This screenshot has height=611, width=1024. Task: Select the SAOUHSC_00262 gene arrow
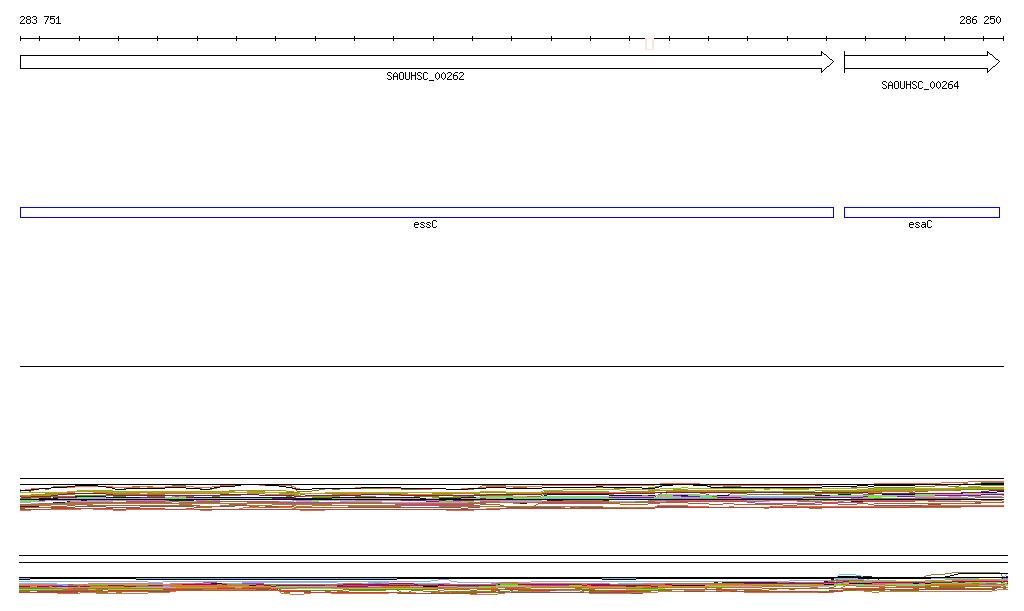(x=427, y=62)
